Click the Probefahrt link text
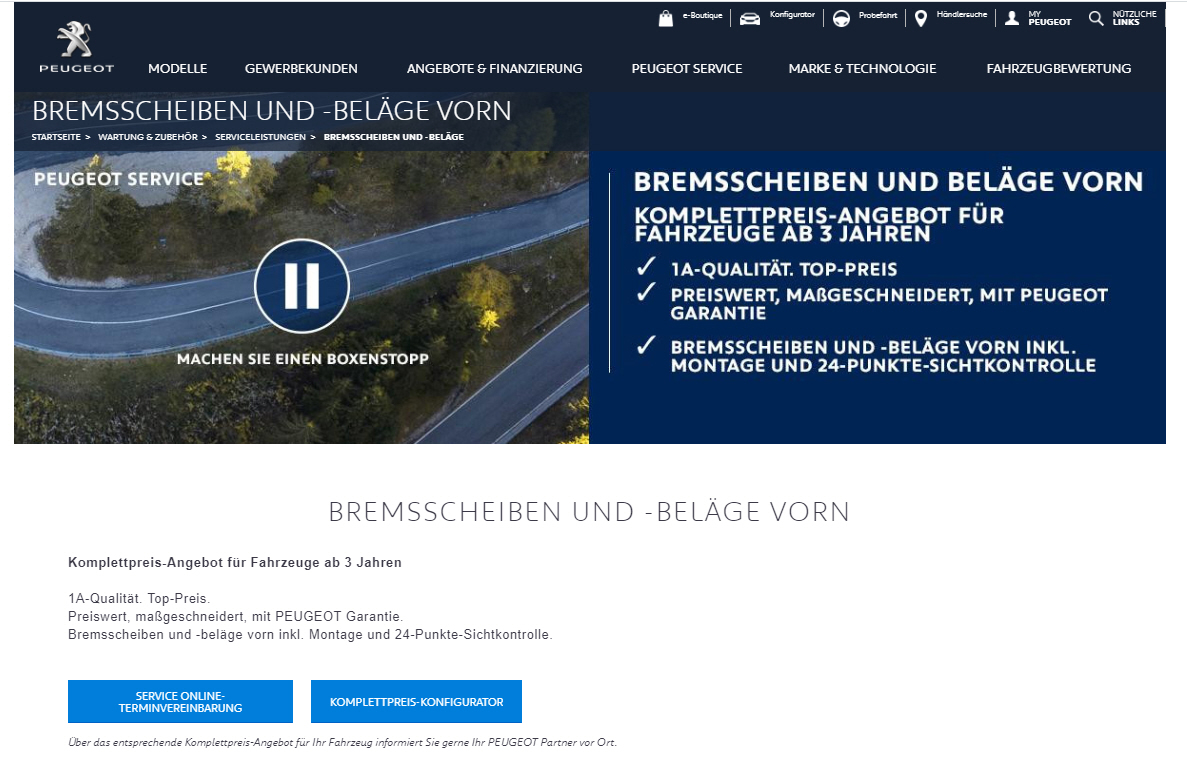 click(877, 15)
